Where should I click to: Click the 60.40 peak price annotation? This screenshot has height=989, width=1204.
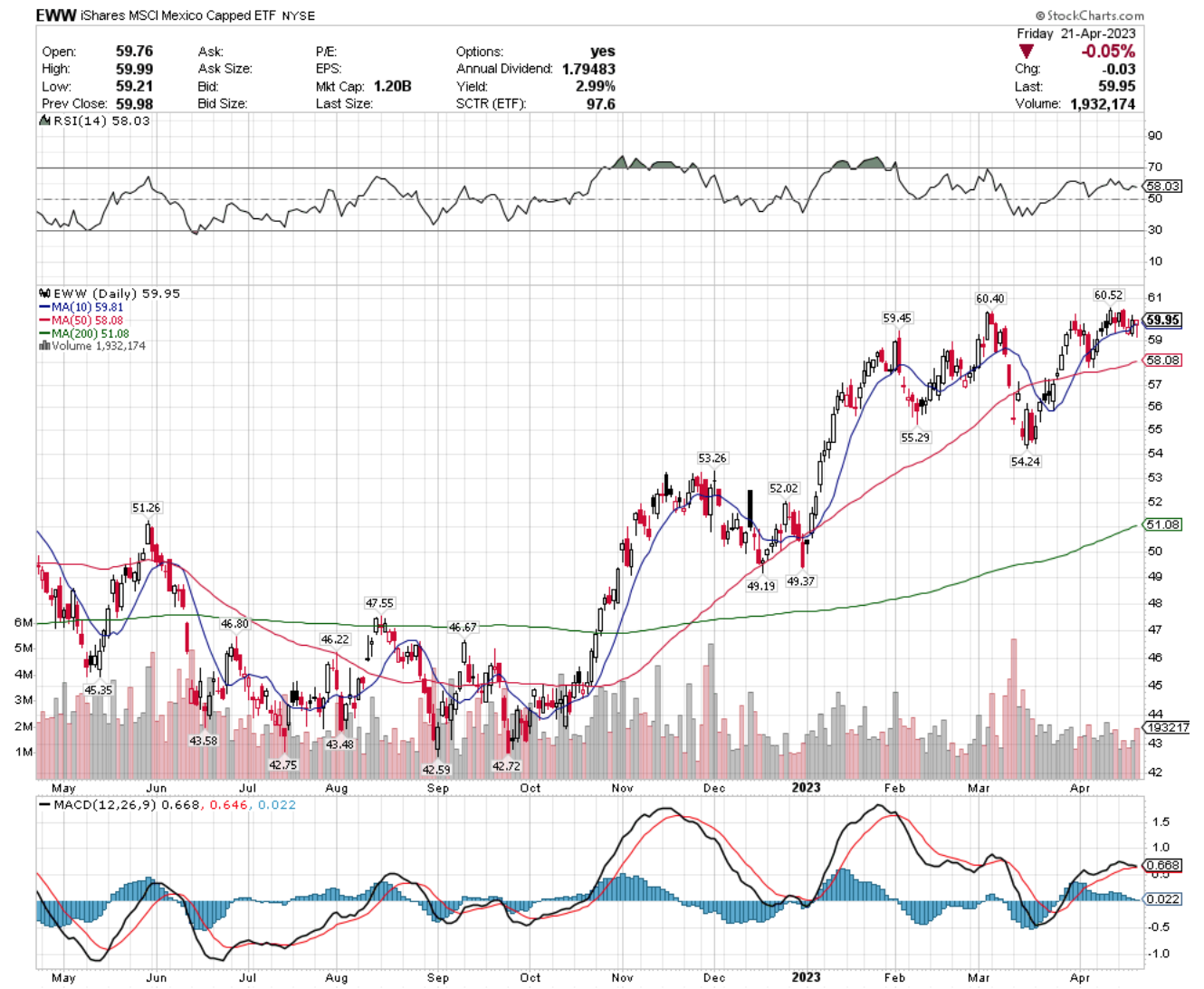point(989,299)
